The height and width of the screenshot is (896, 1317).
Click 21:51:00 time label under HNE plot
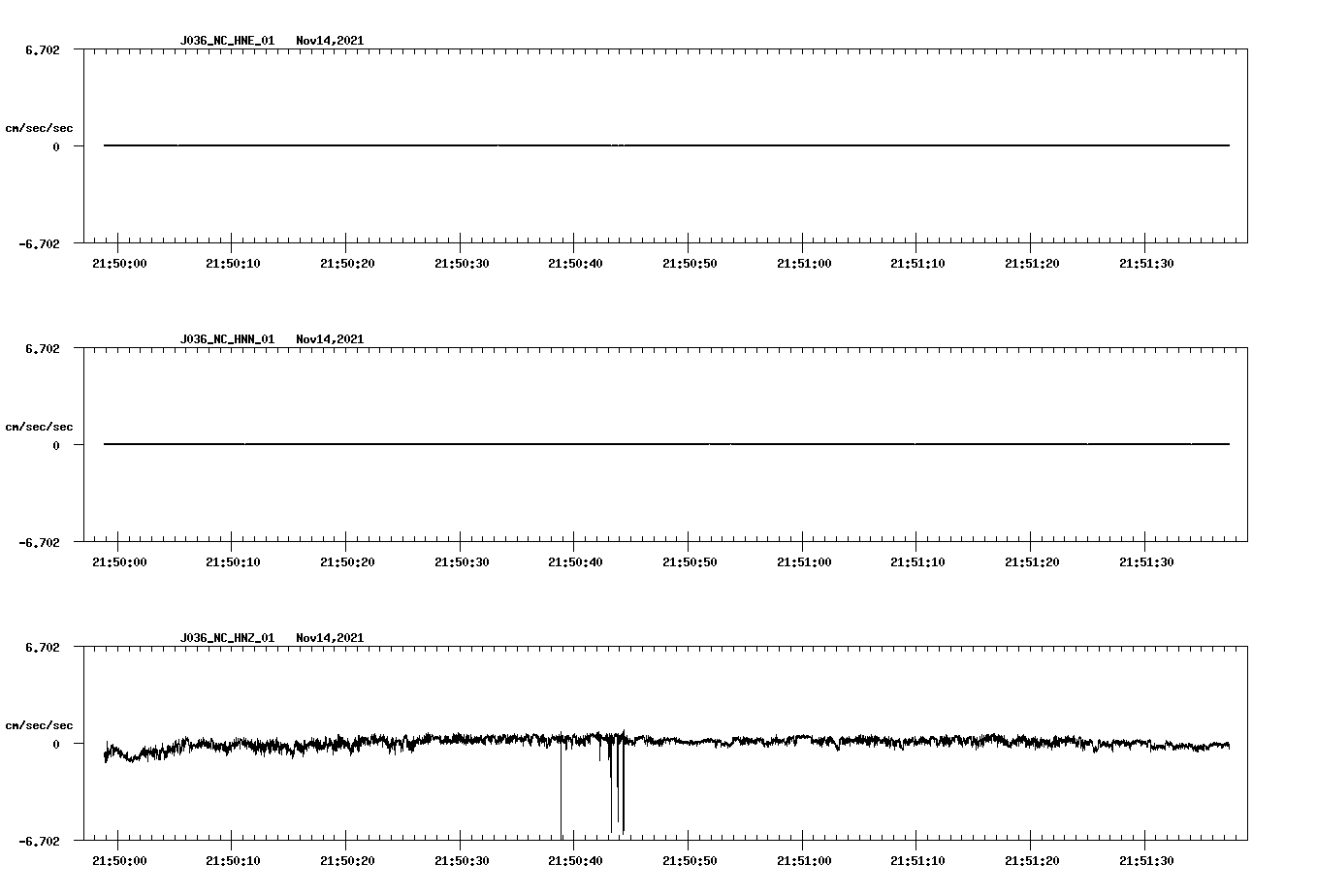[804, 263]
